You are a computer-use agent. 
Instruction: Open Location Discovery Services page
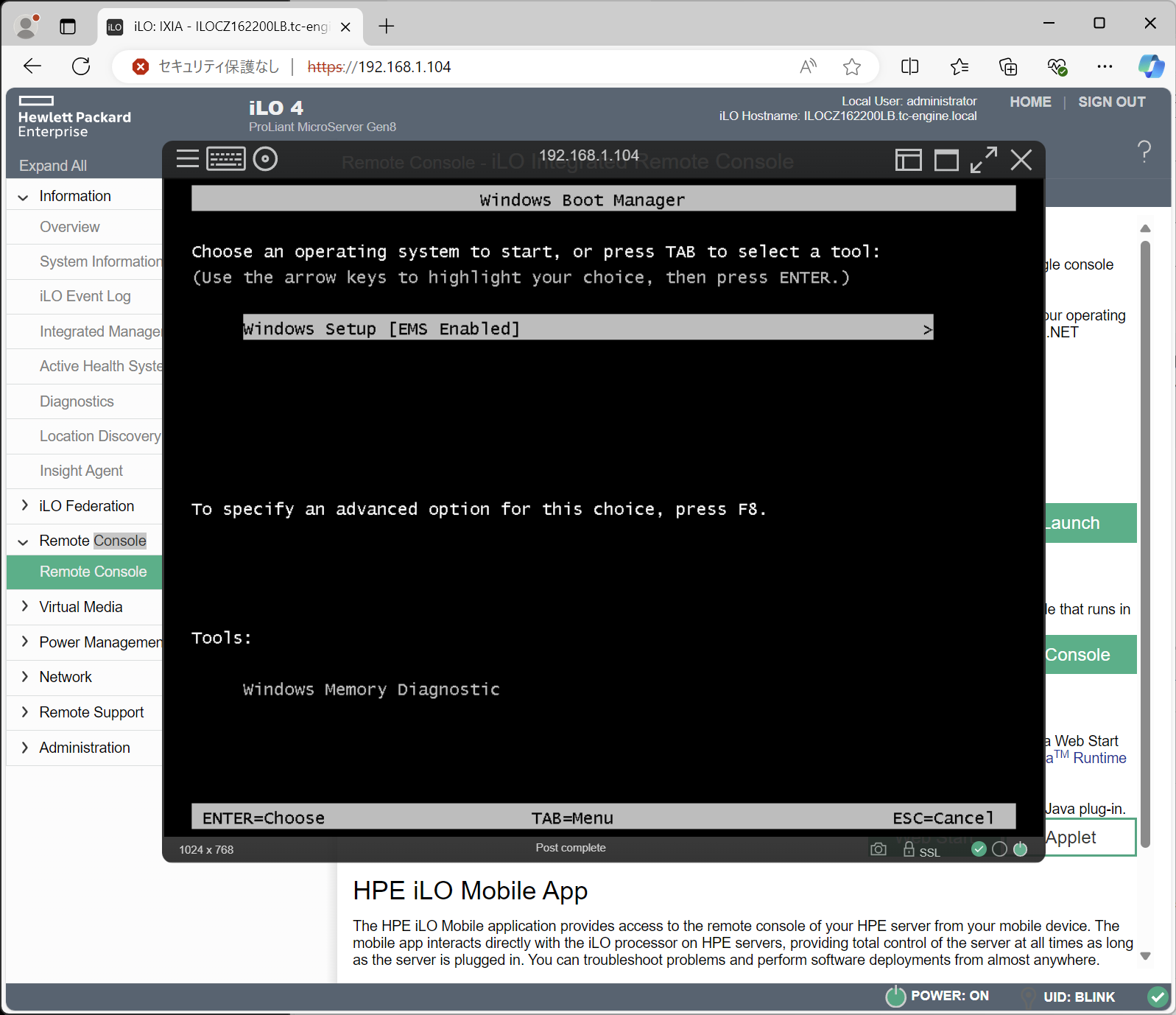pyautogui.click(x=101, y=436)
